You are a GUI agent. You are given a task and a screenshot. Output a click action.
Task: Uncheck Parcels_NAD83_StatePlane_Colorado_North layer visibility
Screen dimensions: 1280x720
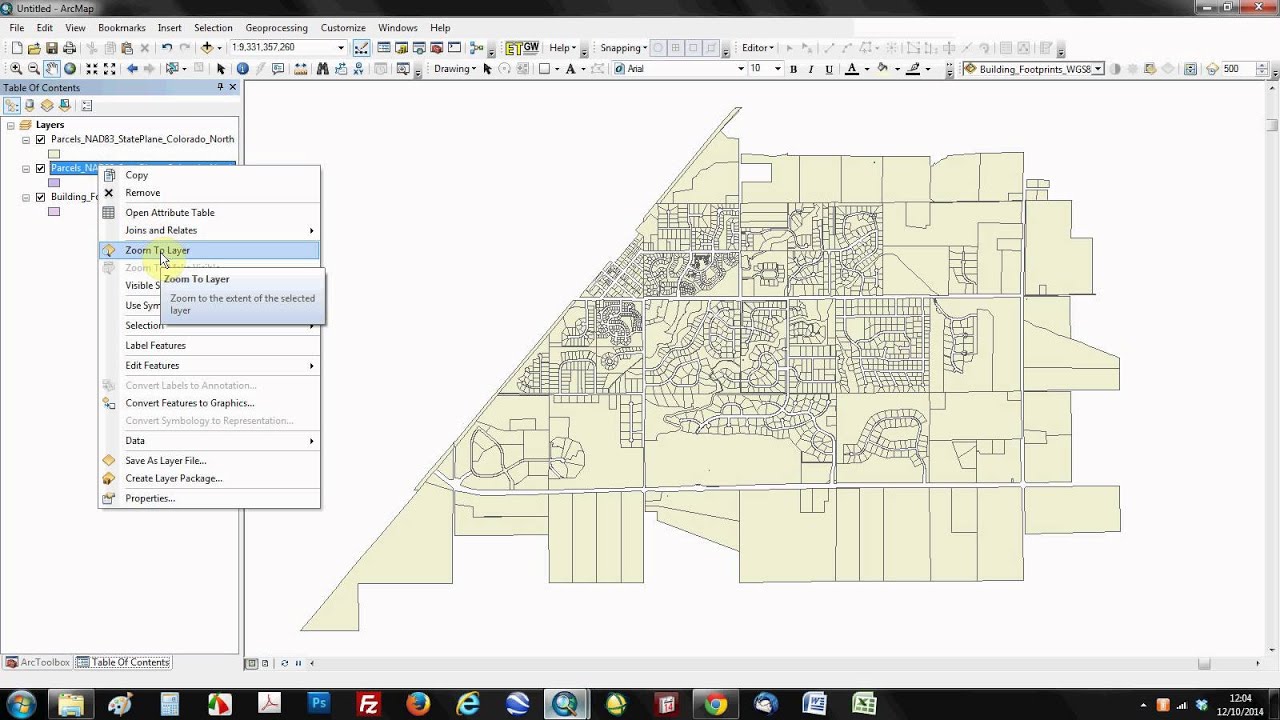pyautogui.click(x=40, y=139)
